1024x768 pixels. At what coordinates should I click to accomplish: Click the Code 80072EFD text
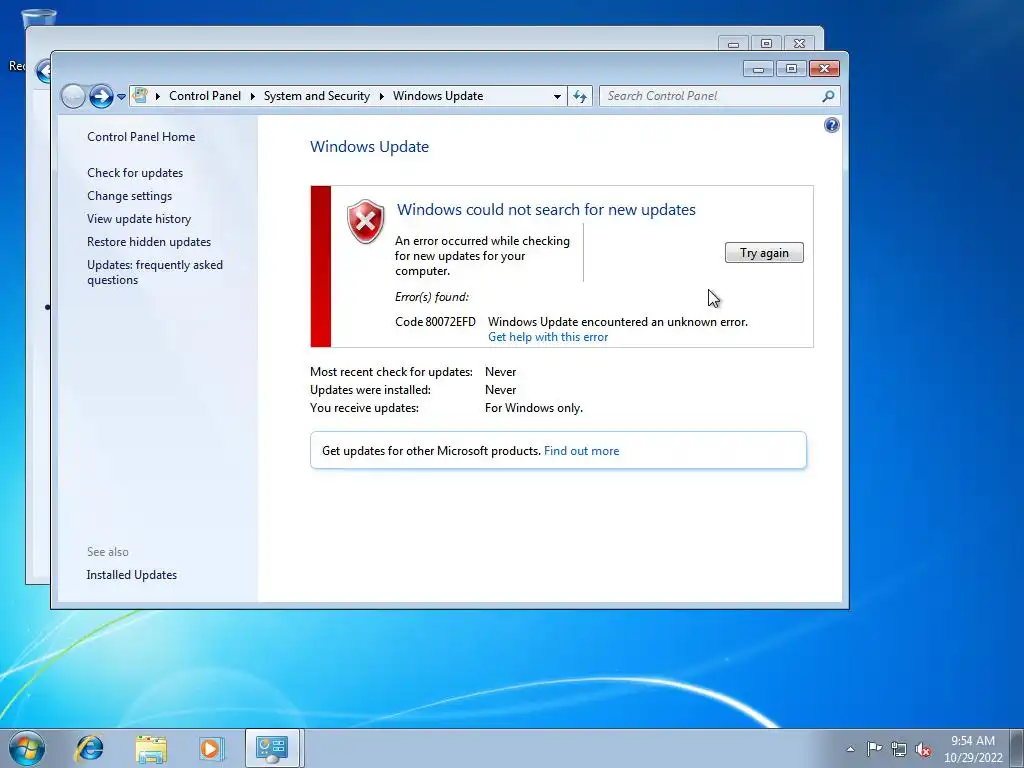click(436, 322)
